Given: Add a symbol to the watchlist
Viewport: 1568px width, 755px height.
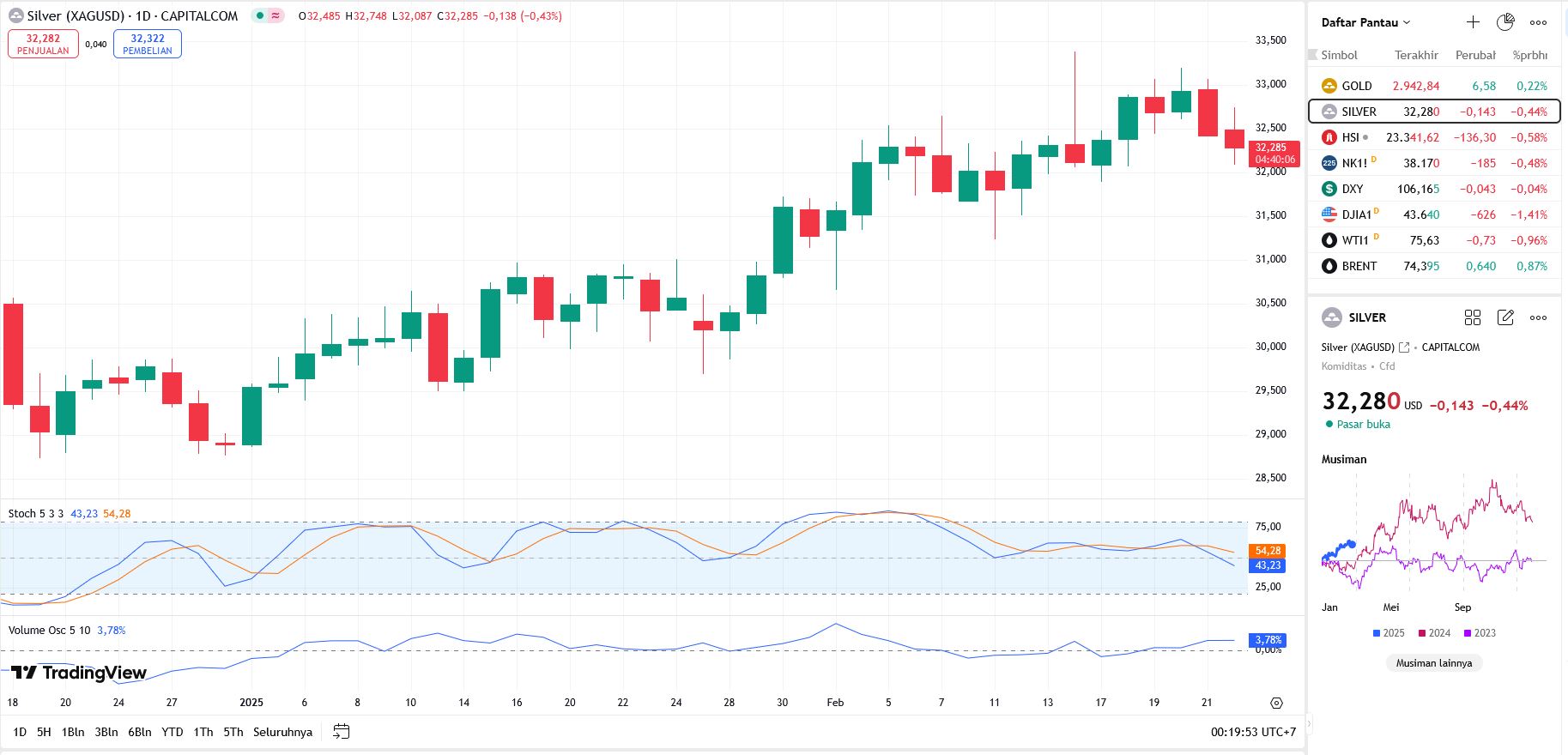Looking at the screenshot, I should (1473, 22).
